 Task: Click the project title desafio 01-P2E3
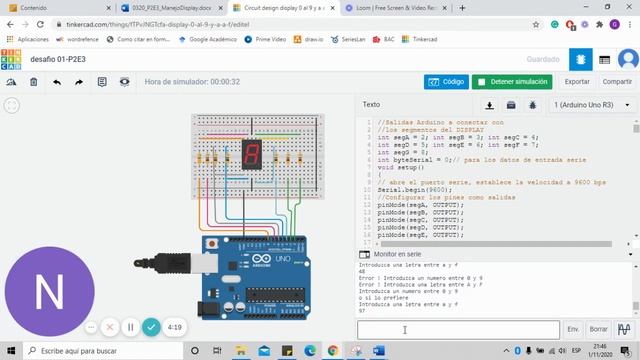[x=58, y=60]
